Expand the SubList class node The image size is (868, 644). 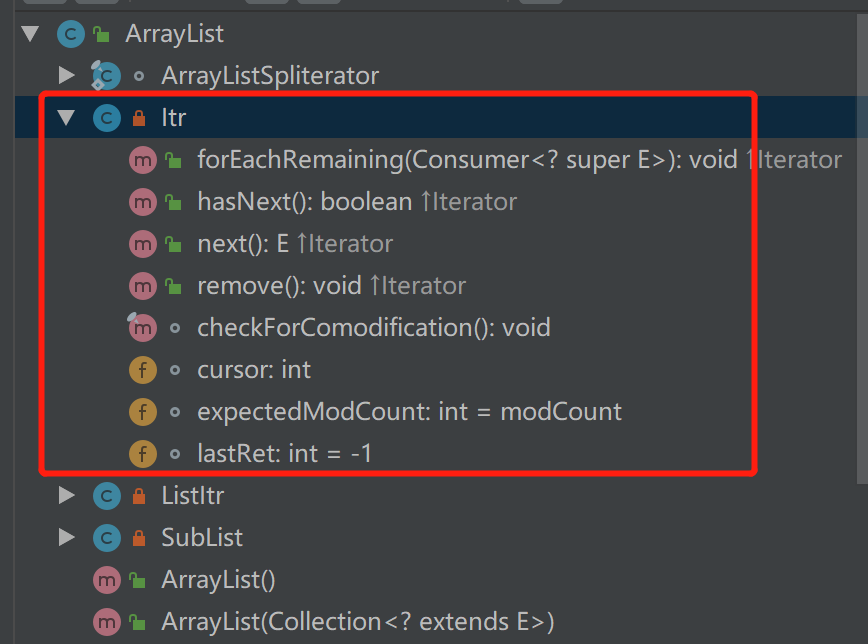(x=67, y=537)
